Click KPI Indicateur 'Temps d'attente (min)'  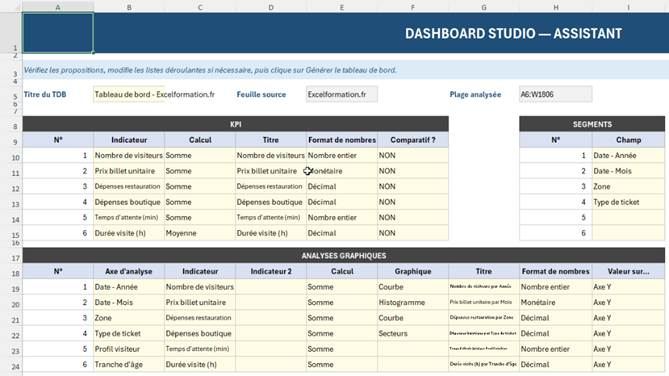point(129,218)
